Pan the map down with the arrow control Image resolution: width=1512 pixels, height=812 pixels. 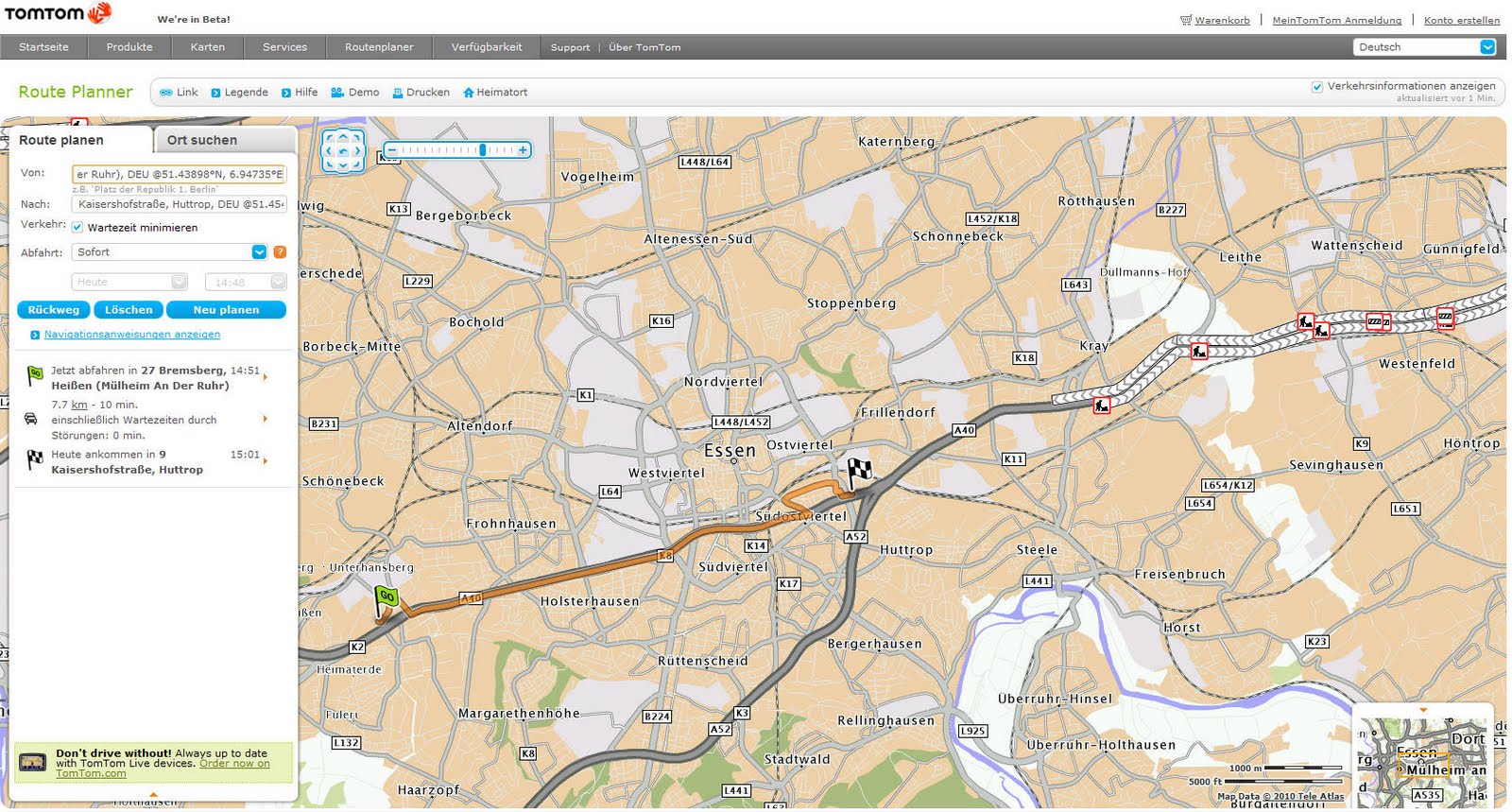click(x=343, y=165)
